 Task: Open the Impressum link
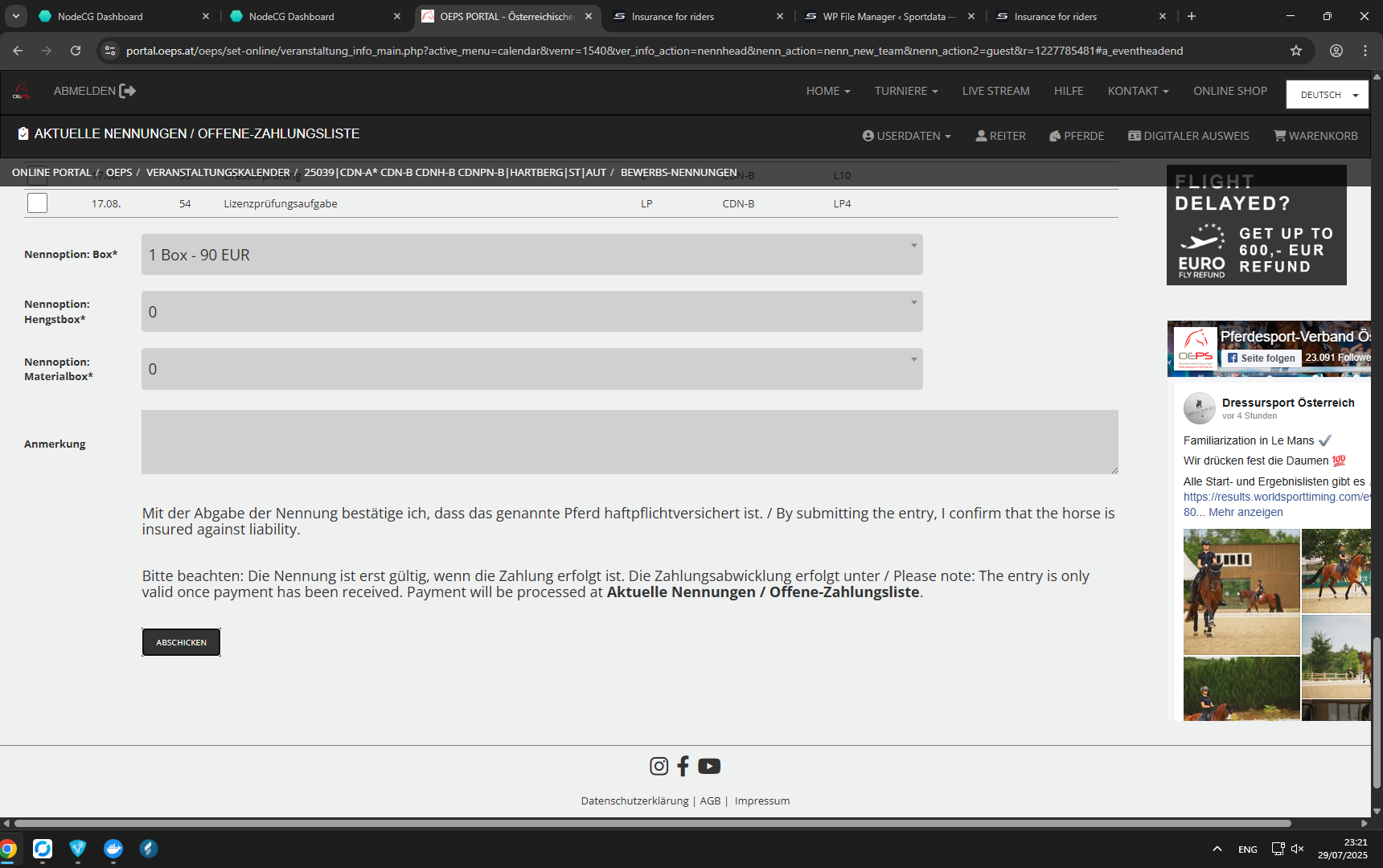(x=761, y=800)
